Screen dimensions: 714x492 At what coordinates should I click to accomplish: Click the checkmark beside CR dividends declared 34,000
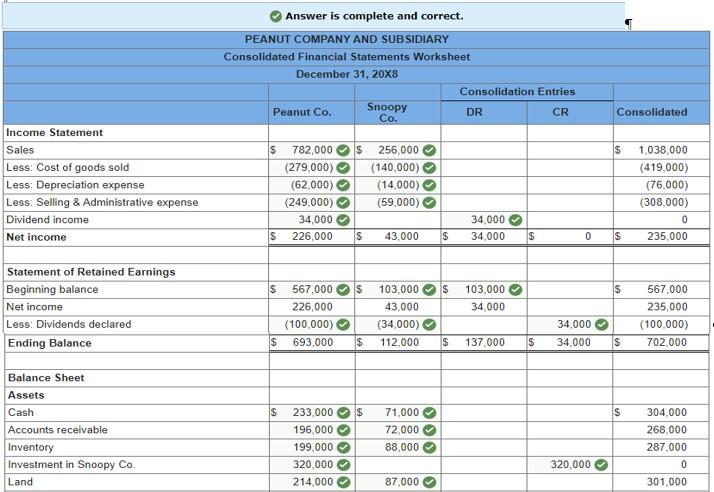(x=602, y=324)
